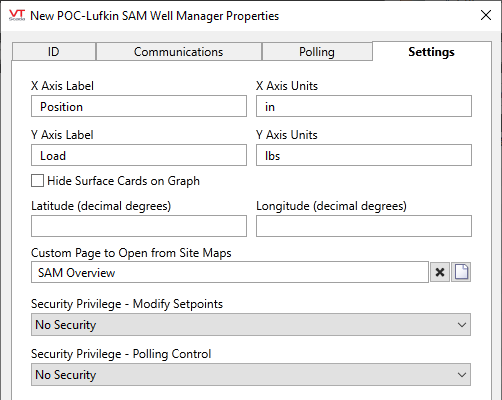Edit the X Axis Units field
This screenshot has width=502, height=400.
coord(364,106)
